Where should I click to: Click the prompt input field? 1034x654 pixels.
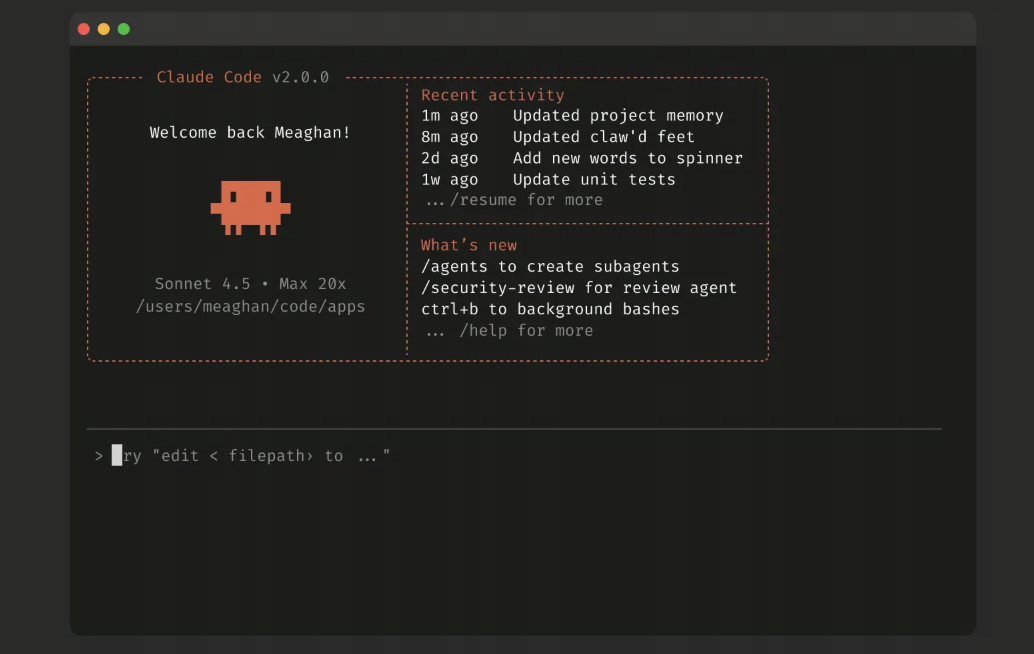point(514,456)
